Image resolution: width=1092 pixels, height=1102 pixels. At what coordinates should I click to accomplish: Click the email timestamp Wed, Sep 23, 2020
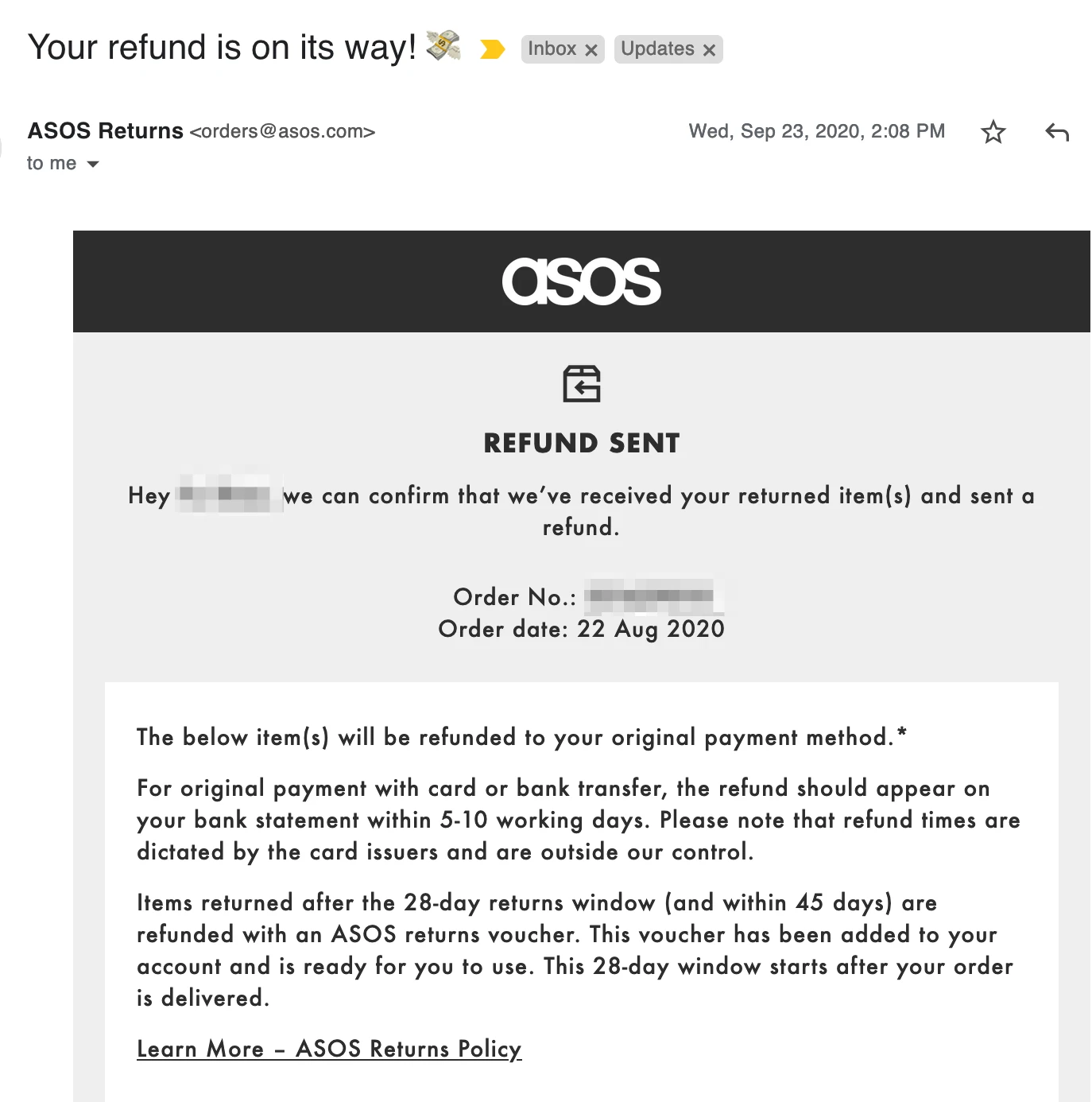816,131
